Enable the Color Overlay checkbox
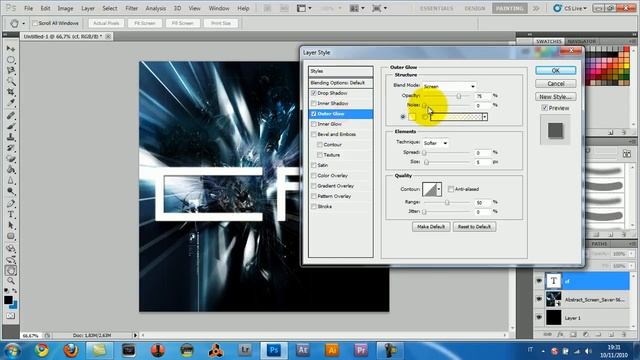640x360 pixels. coord(314,176)
